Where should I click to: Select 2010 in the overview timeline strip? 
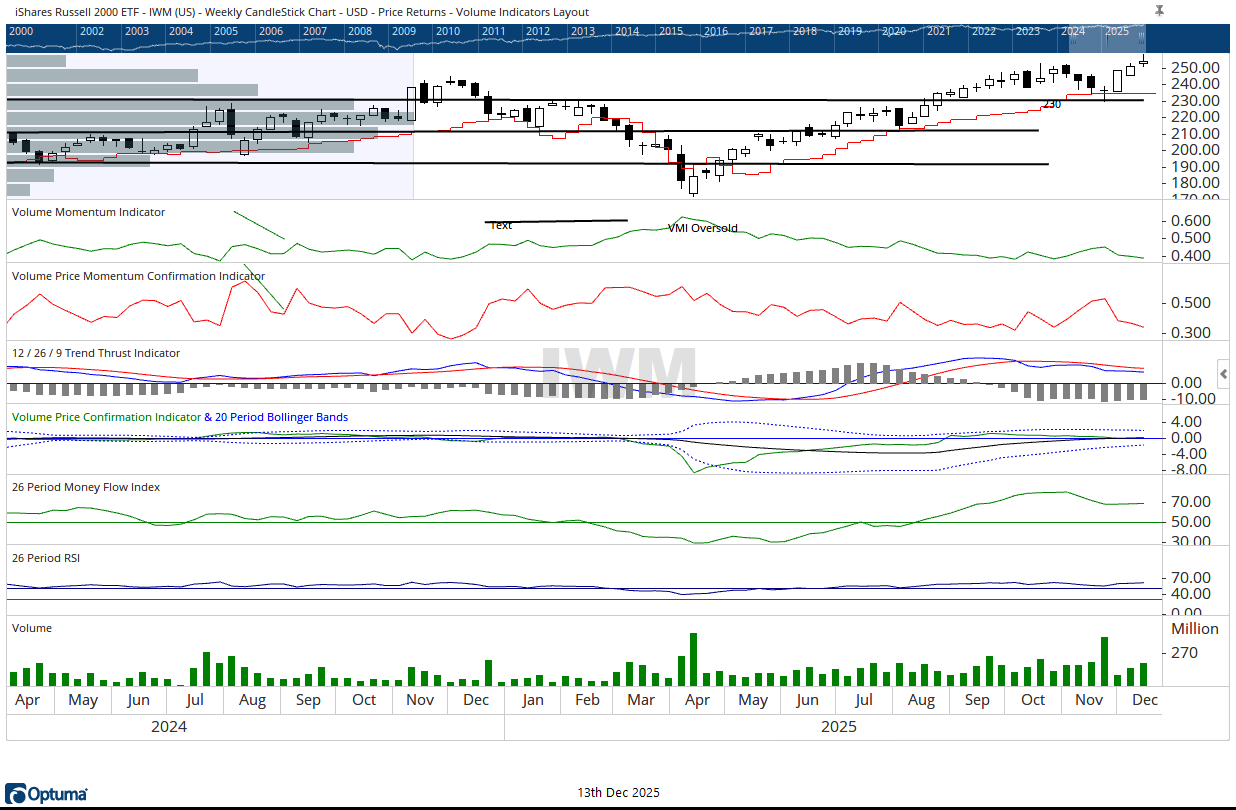point(447,31)
